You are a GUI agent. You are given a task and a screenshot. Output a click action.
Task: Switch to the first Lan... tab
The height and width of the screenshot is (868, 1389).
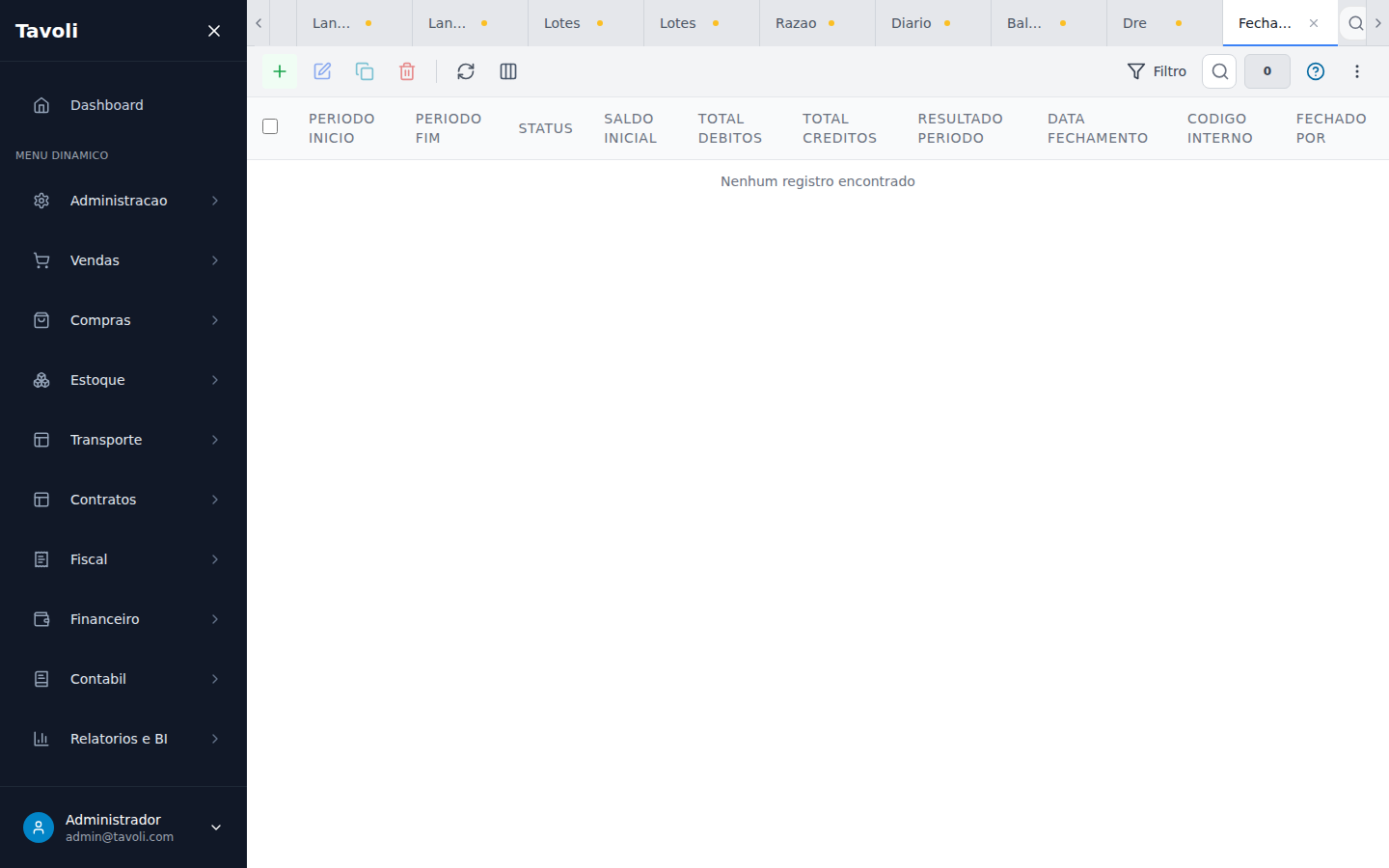tap(354, 23)
